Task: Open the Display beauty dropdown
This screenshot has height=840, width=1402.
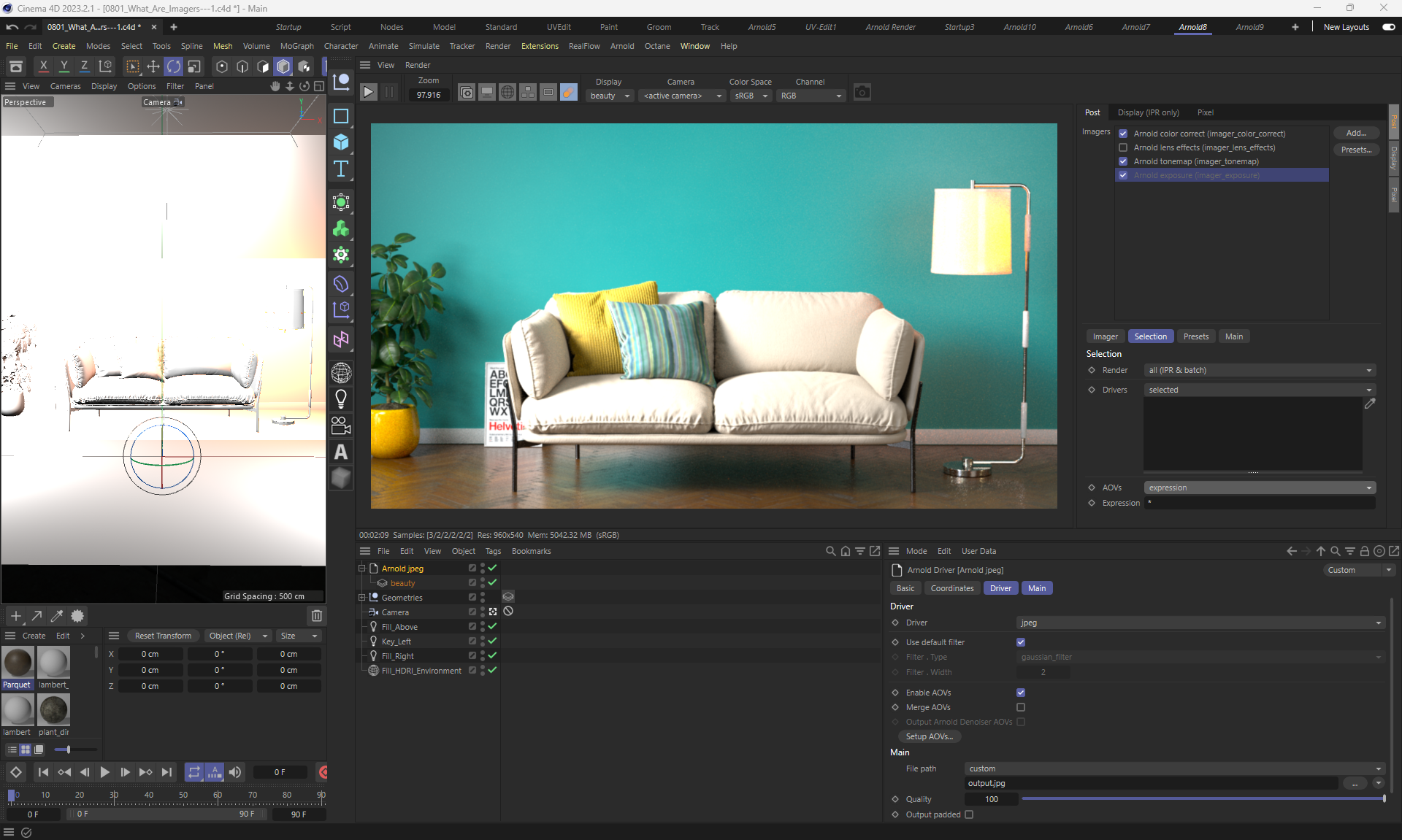Action: pyautogui.click(x=610, y=96)
